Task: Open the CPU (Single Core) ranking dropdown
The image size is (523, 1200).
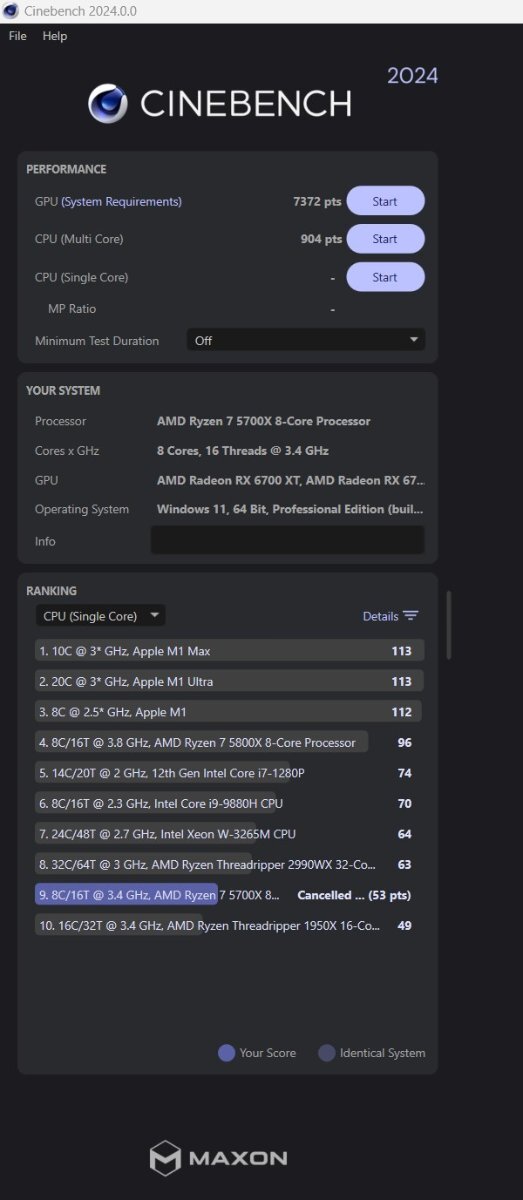Action: (100, 616)
